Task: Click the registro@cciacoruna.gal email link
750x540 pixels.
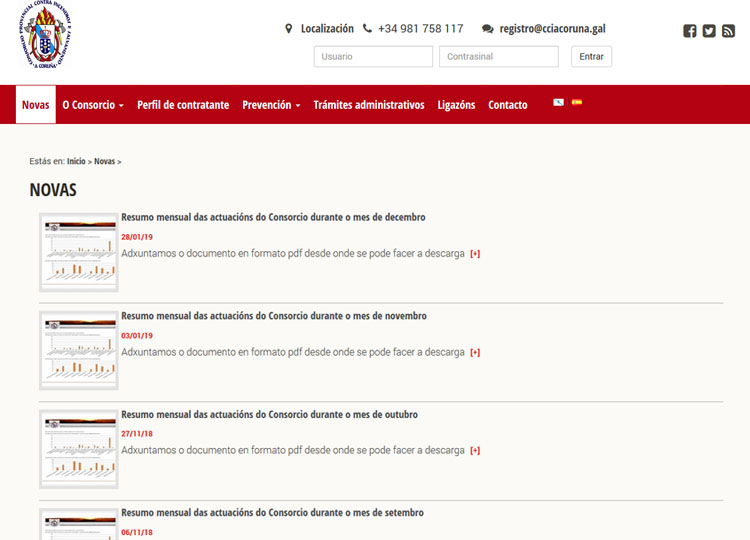Action: [552, 29]
